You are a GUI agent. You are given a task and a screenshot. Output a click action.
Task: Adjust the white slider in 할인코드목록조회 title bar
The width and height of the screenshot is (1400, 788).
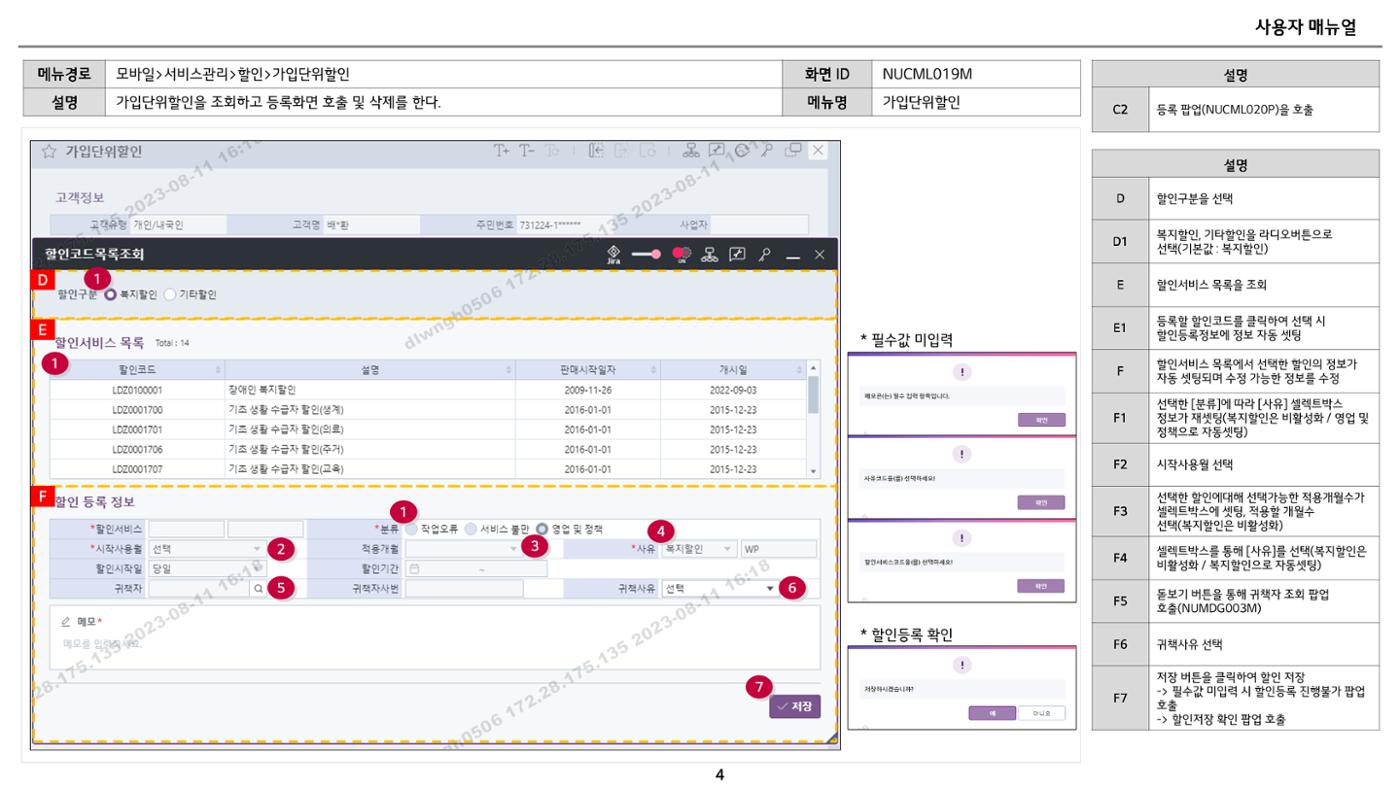[x=647, y=255]
